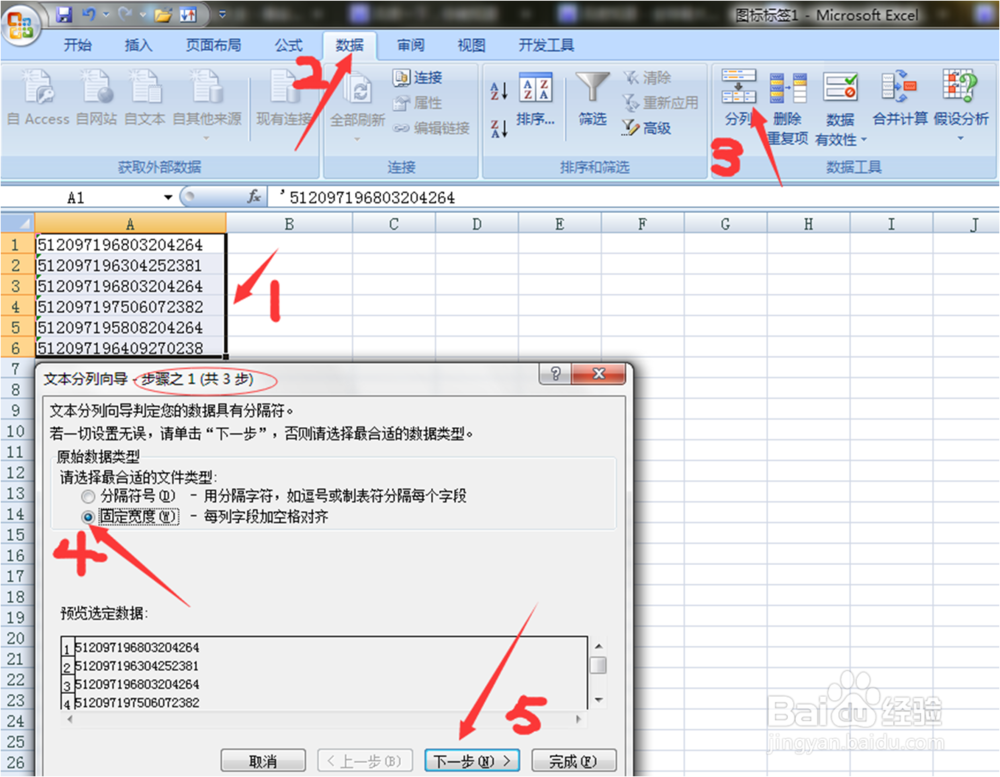Open the Review (审阅) tab
Image resolution: width=1000 pixels, height=777 pixels.
click(411, 45)
